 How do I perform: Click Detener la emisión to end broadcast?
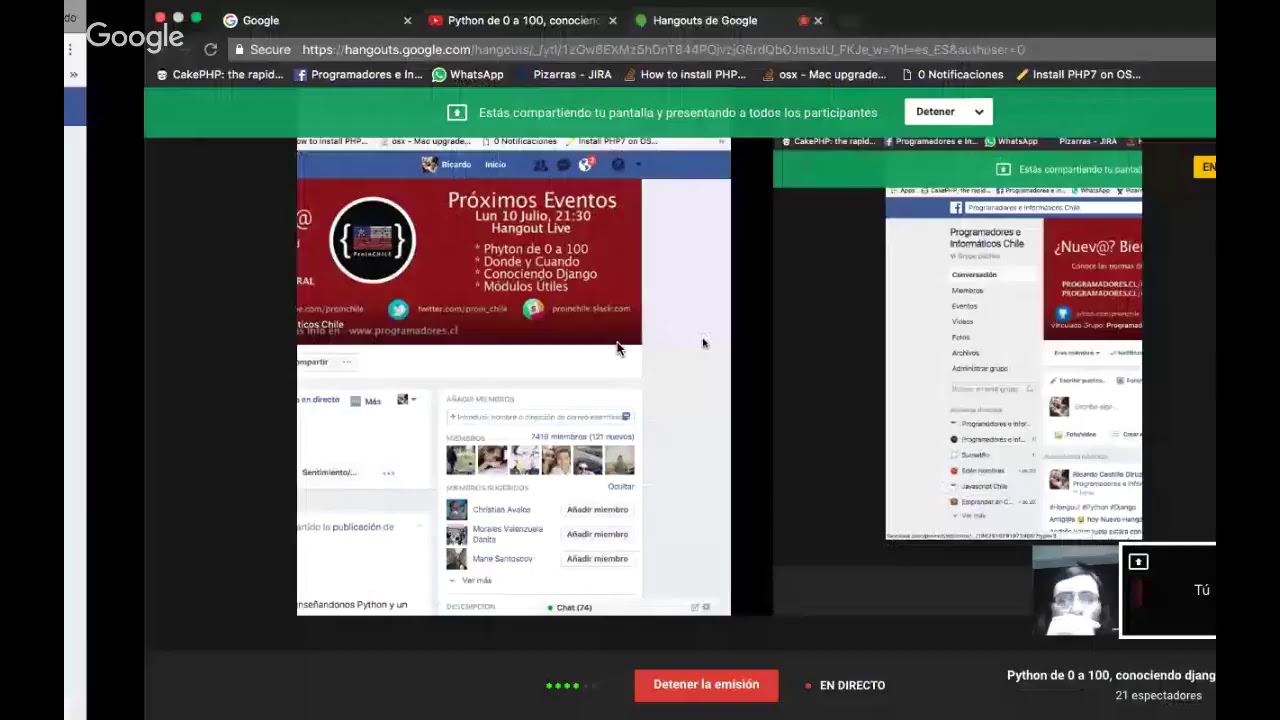[x=706, y=685]
